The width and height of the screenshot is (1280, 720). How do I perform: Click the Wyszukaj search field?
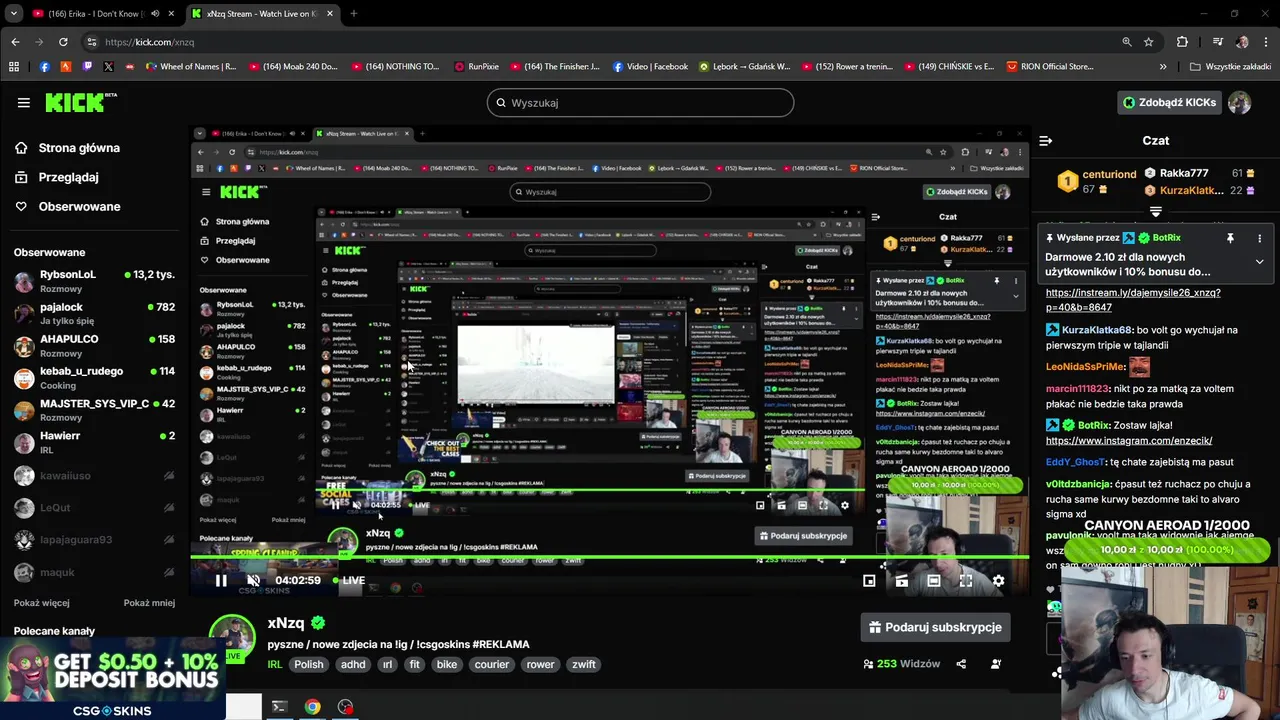point(640,102)
